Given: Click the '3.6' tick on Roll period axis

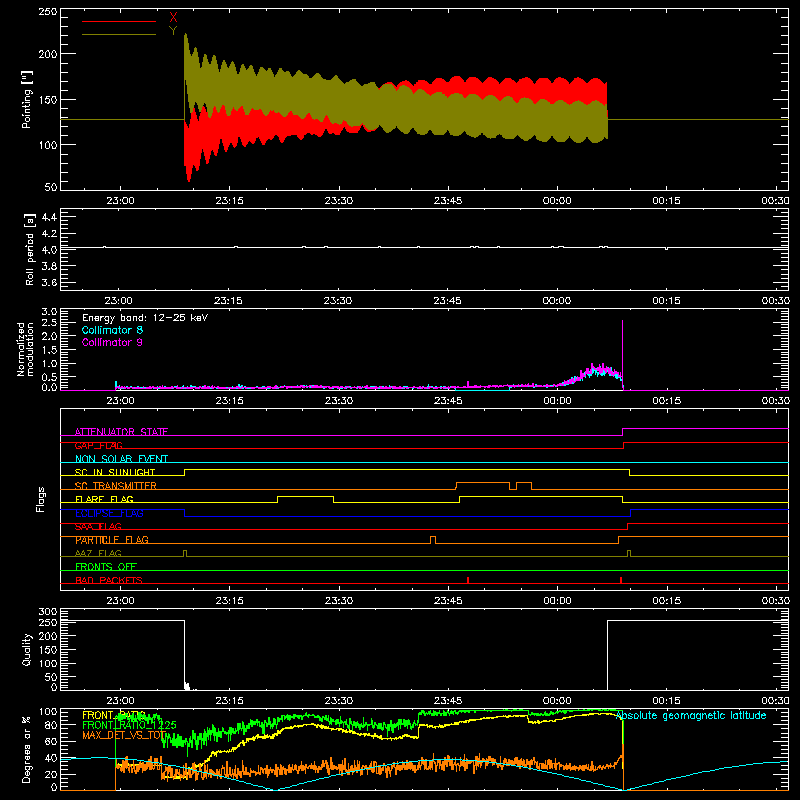Looking at the screenshot, I should [x=48, y=282].
